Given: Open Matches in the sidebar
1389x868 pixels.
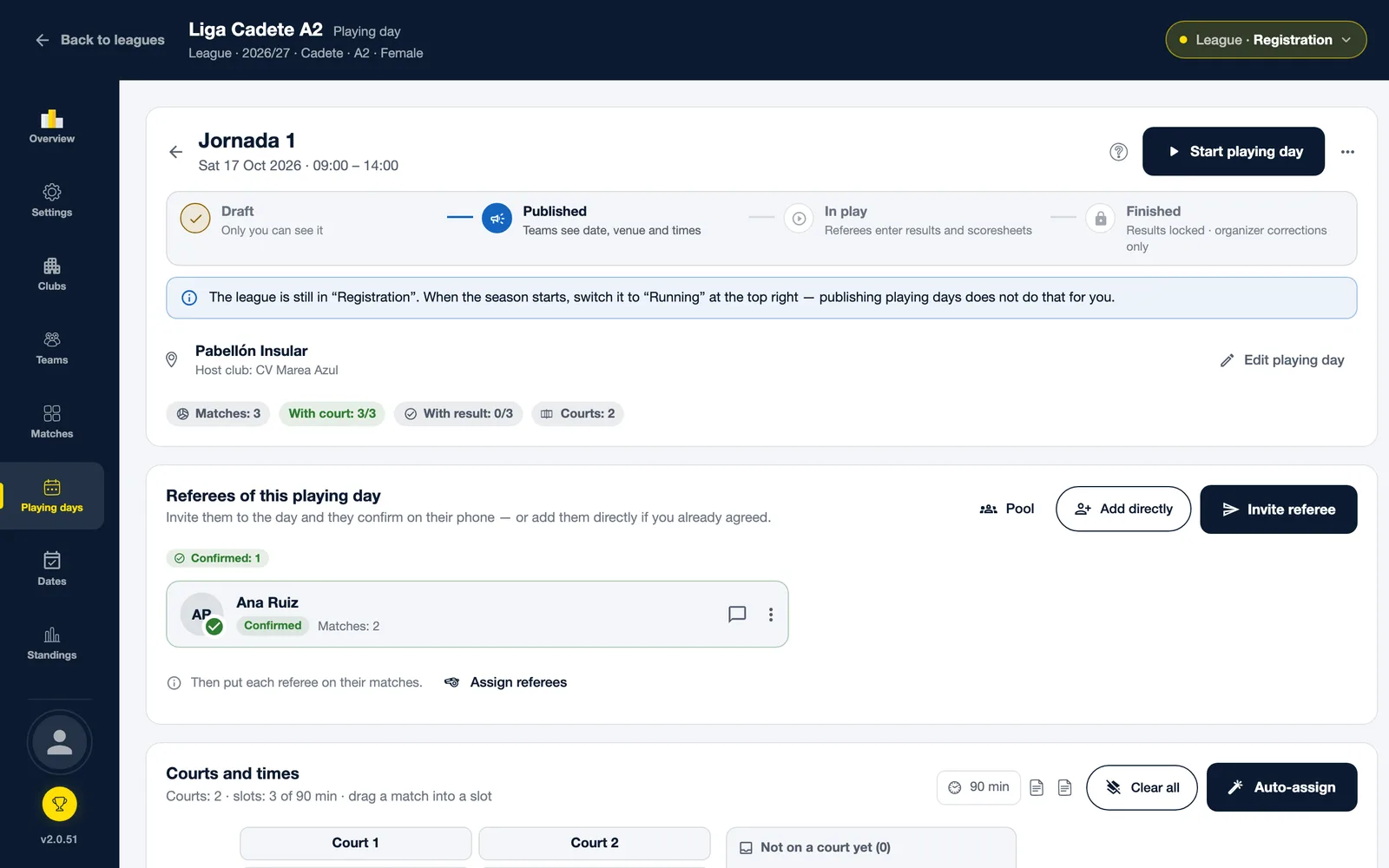Looking at the screenshot, I should coord(52,422).
